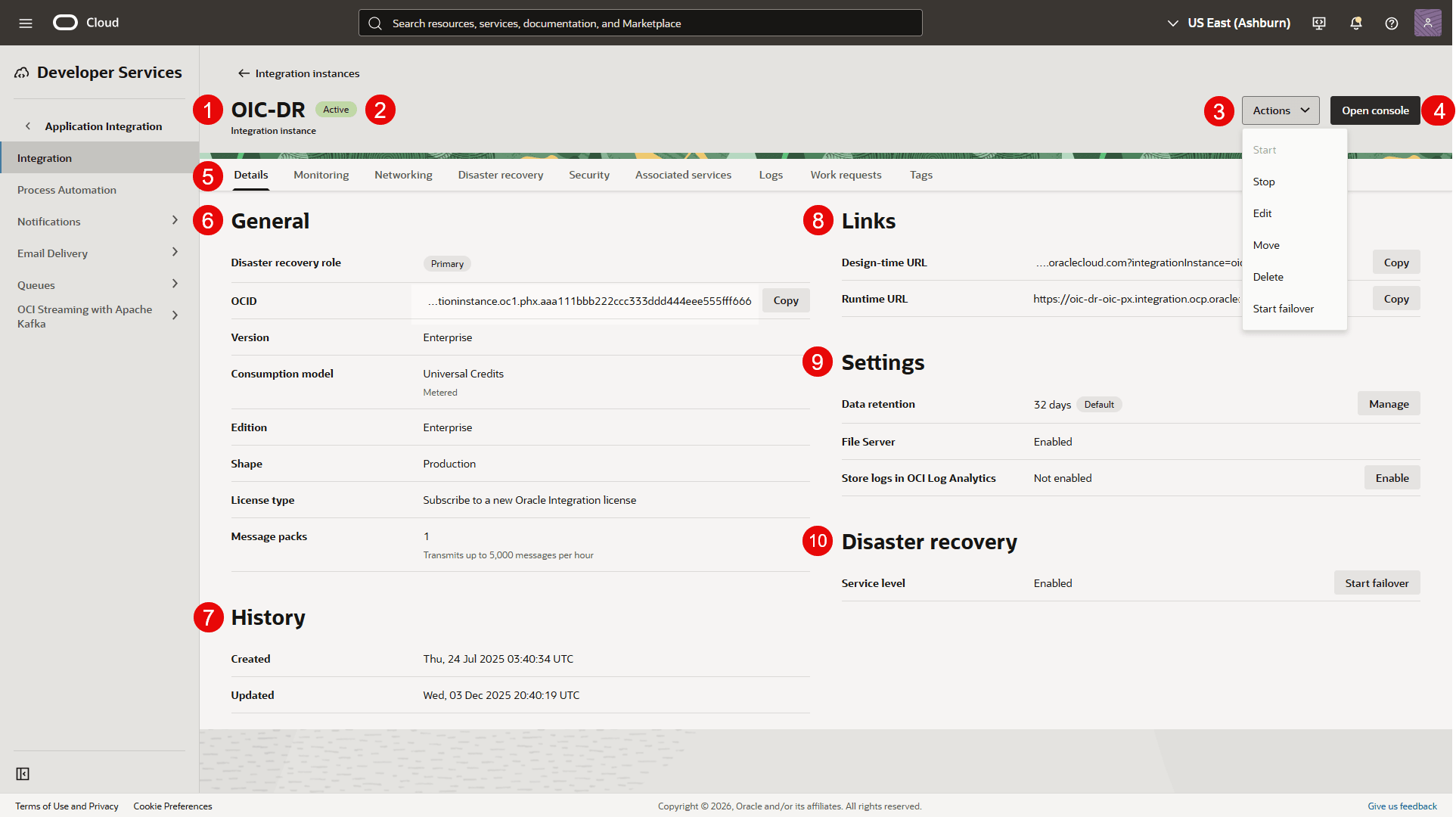The image size is (1456, 817).
Task: Copy the instance OCID
Action: pyautogui.click(x=785, y=300)
